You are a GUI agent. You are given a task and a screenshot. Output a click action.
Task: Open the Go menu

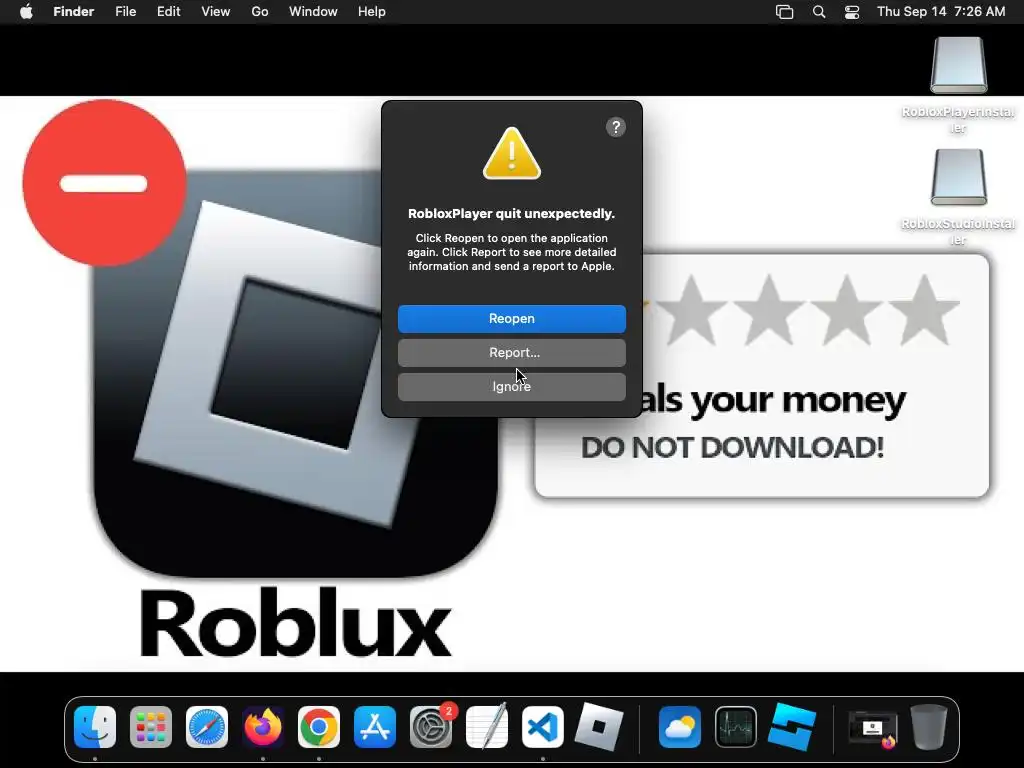click(x=260, y=12)
